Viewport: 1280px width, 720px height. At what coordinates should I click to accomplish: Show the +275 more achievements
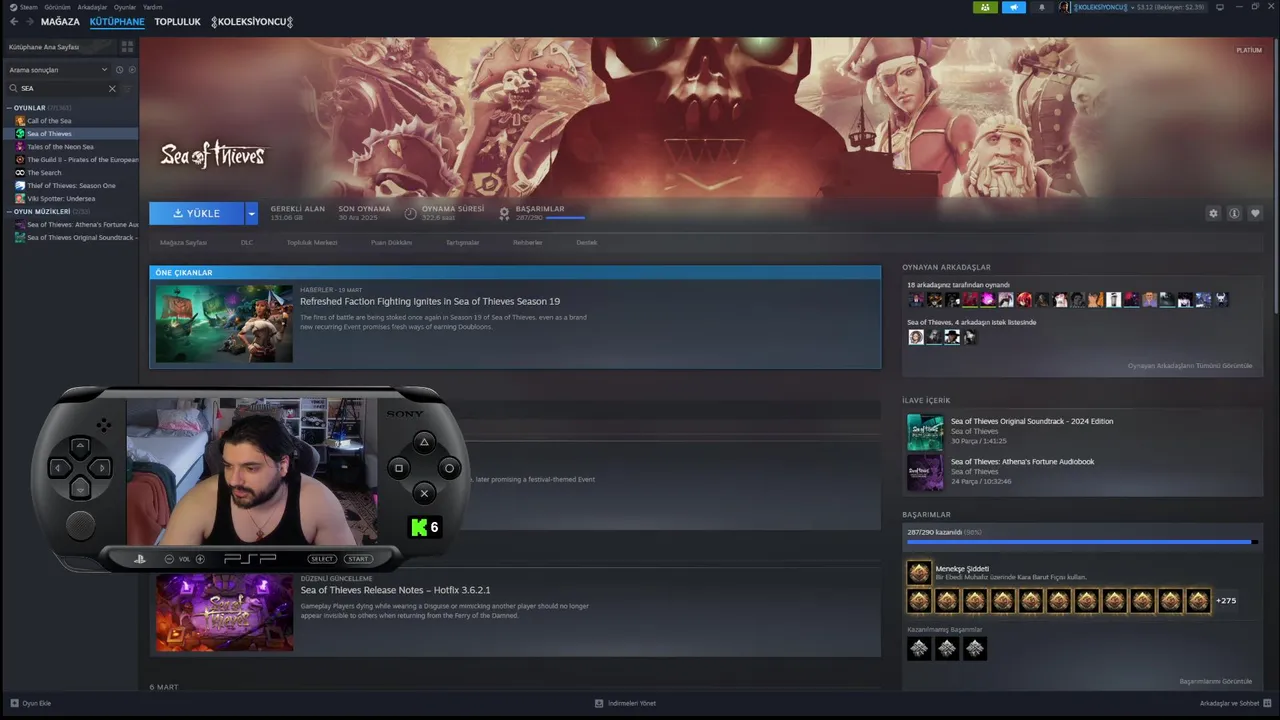click(x=1226, y=601)
